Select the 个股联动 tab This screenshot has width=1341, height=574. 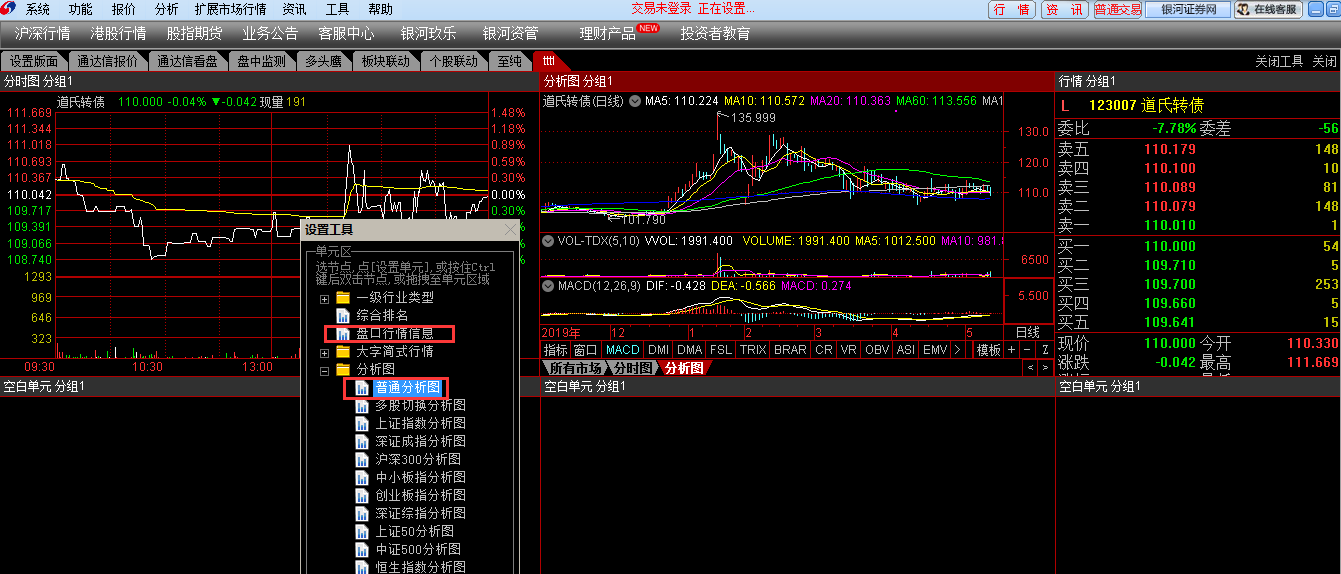coord(454,61)
